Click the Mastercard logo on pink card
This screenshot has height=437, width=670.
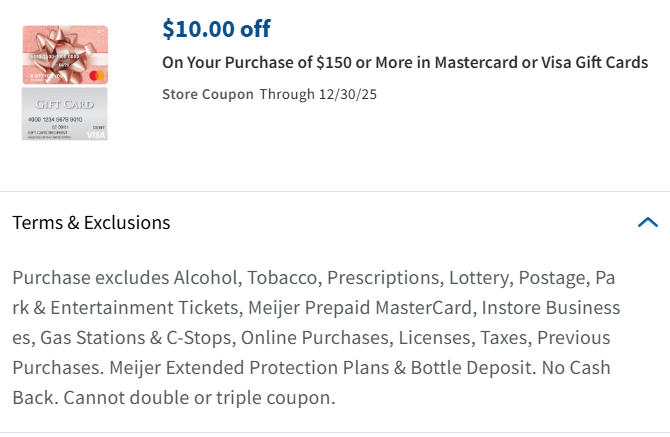click(x=97, y=75)
